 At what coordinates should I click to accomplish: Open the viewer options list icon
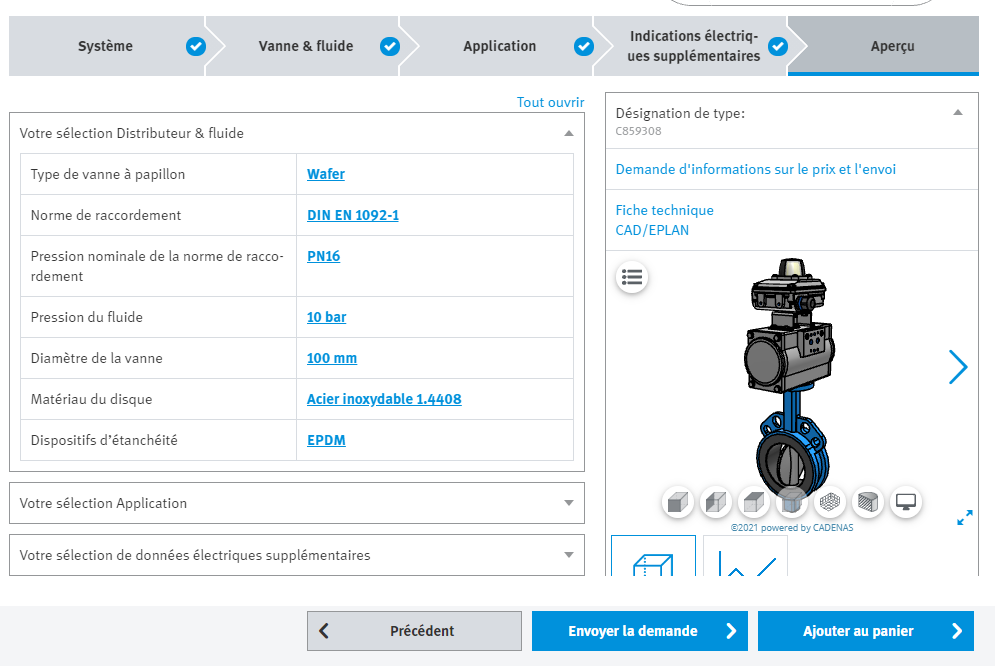[632, 278]
